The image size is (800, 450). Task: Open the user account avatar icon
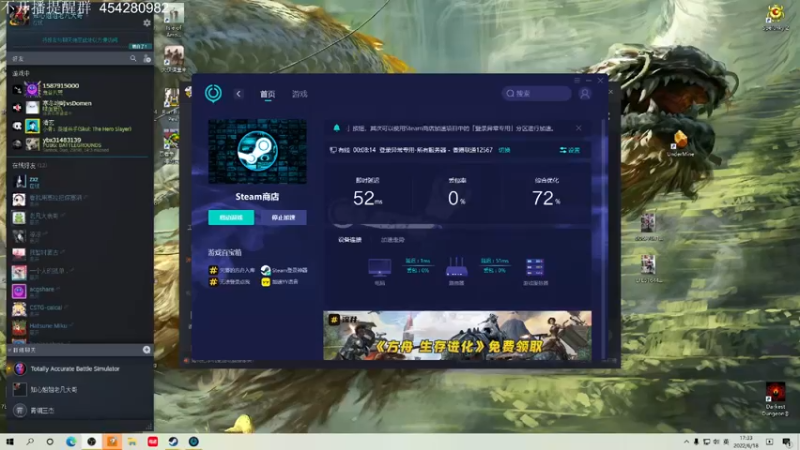pyautogui.click(x=585, y=93)
